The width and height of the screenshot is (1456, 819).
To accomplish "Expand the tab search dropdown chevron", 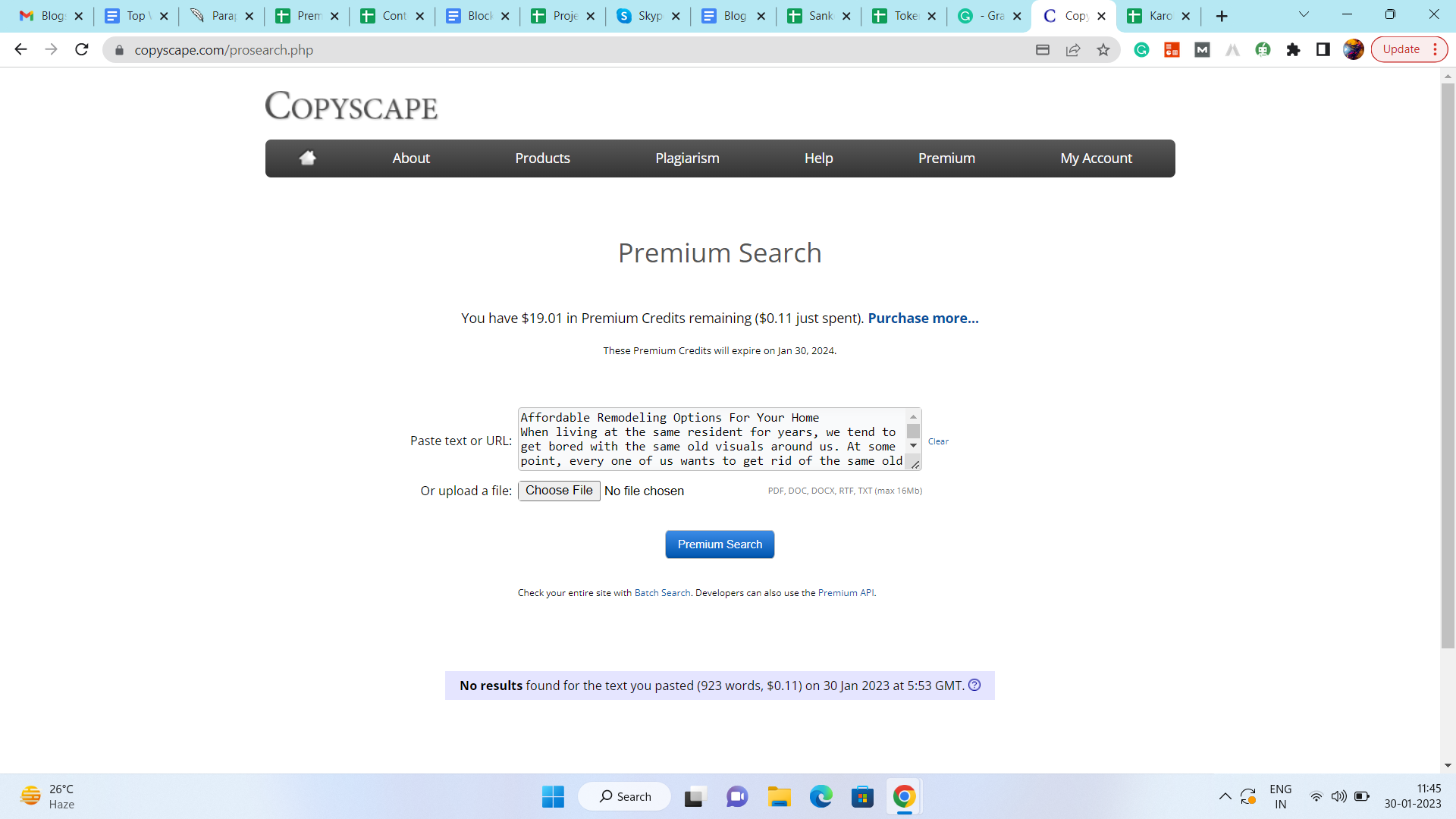I will pos(1304,14).
